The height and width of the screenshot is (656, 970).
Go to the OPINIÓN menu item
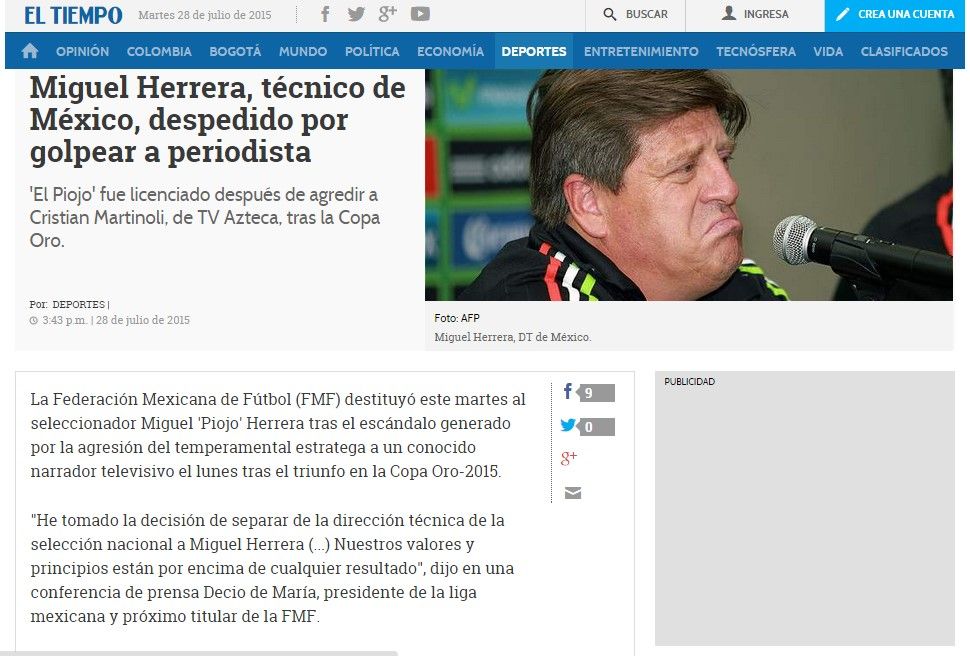[x=82, y=51]
